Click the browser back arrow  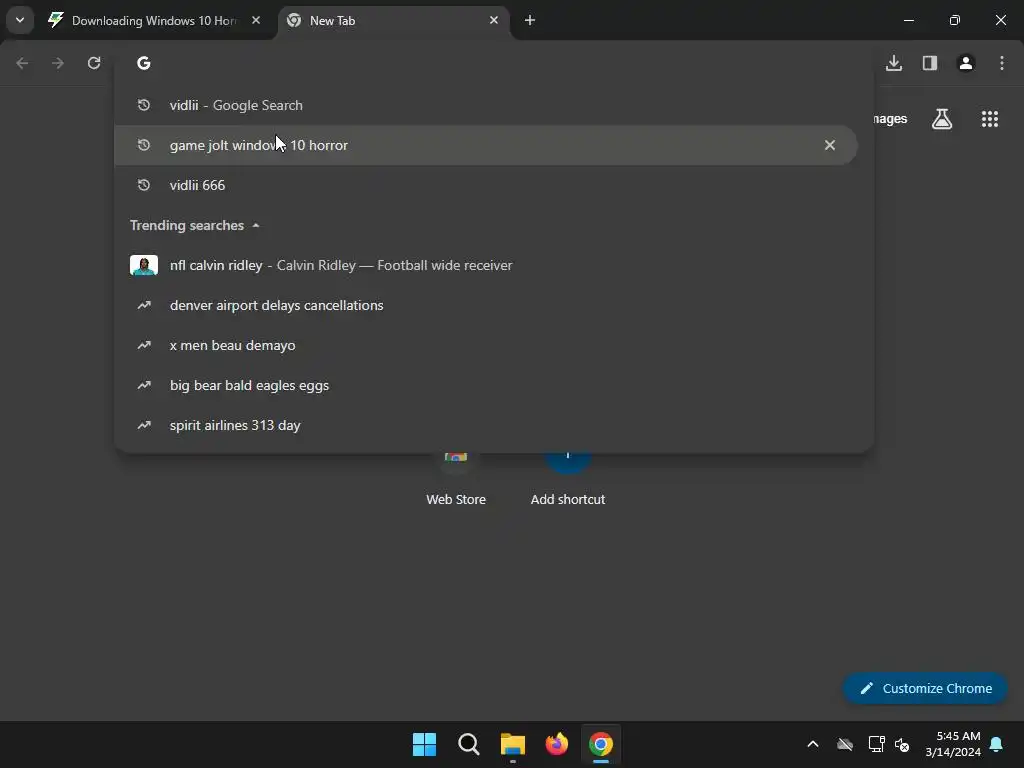tap(22, 63)
